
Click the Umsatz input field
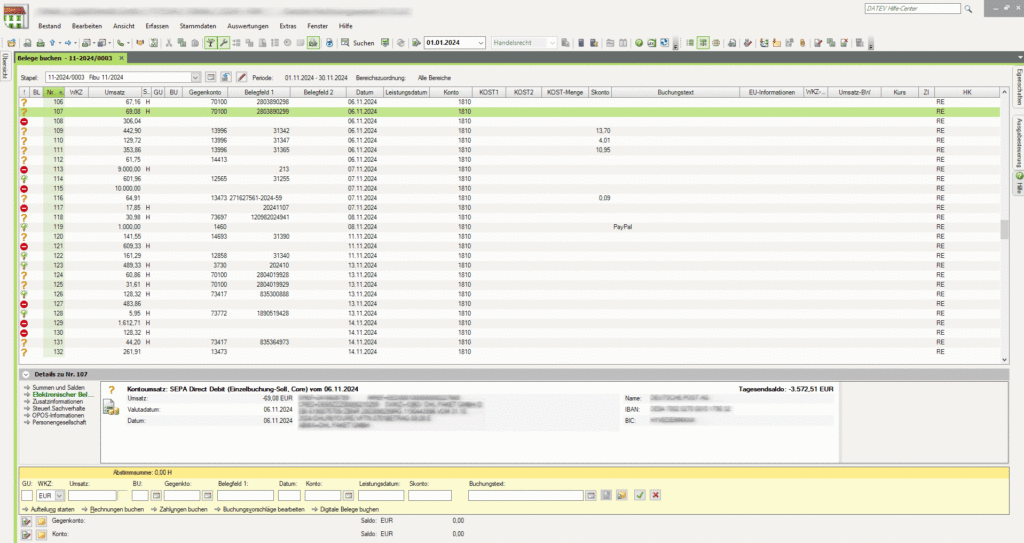click(92, 496)
